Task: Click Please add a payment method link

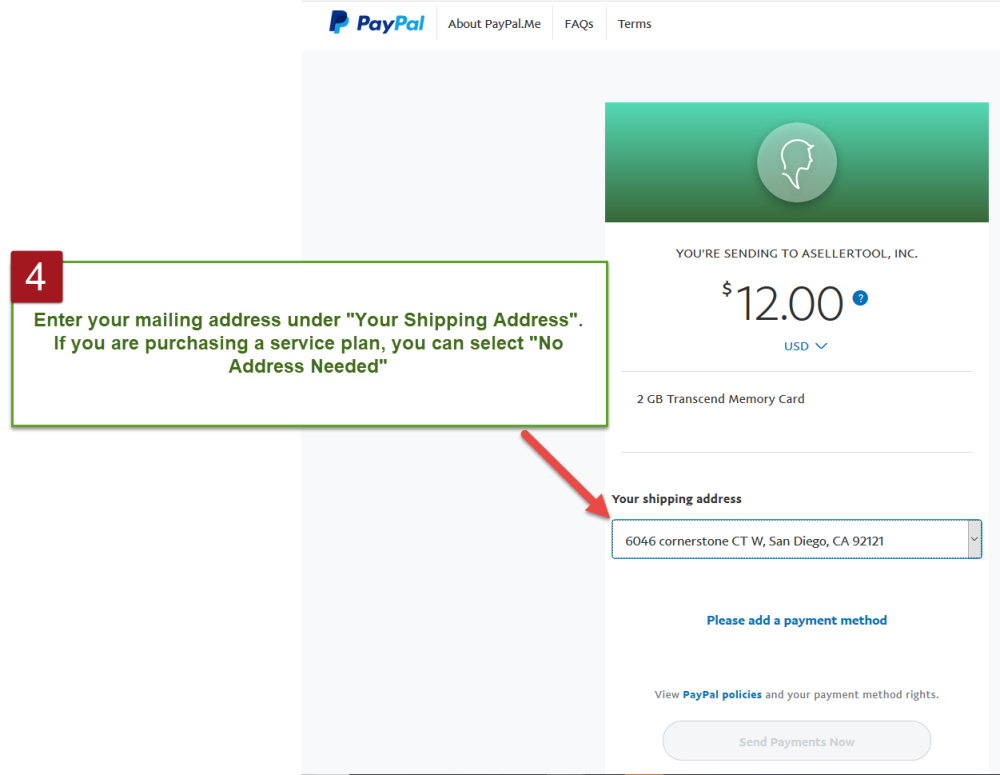Action: pos(797,620)
